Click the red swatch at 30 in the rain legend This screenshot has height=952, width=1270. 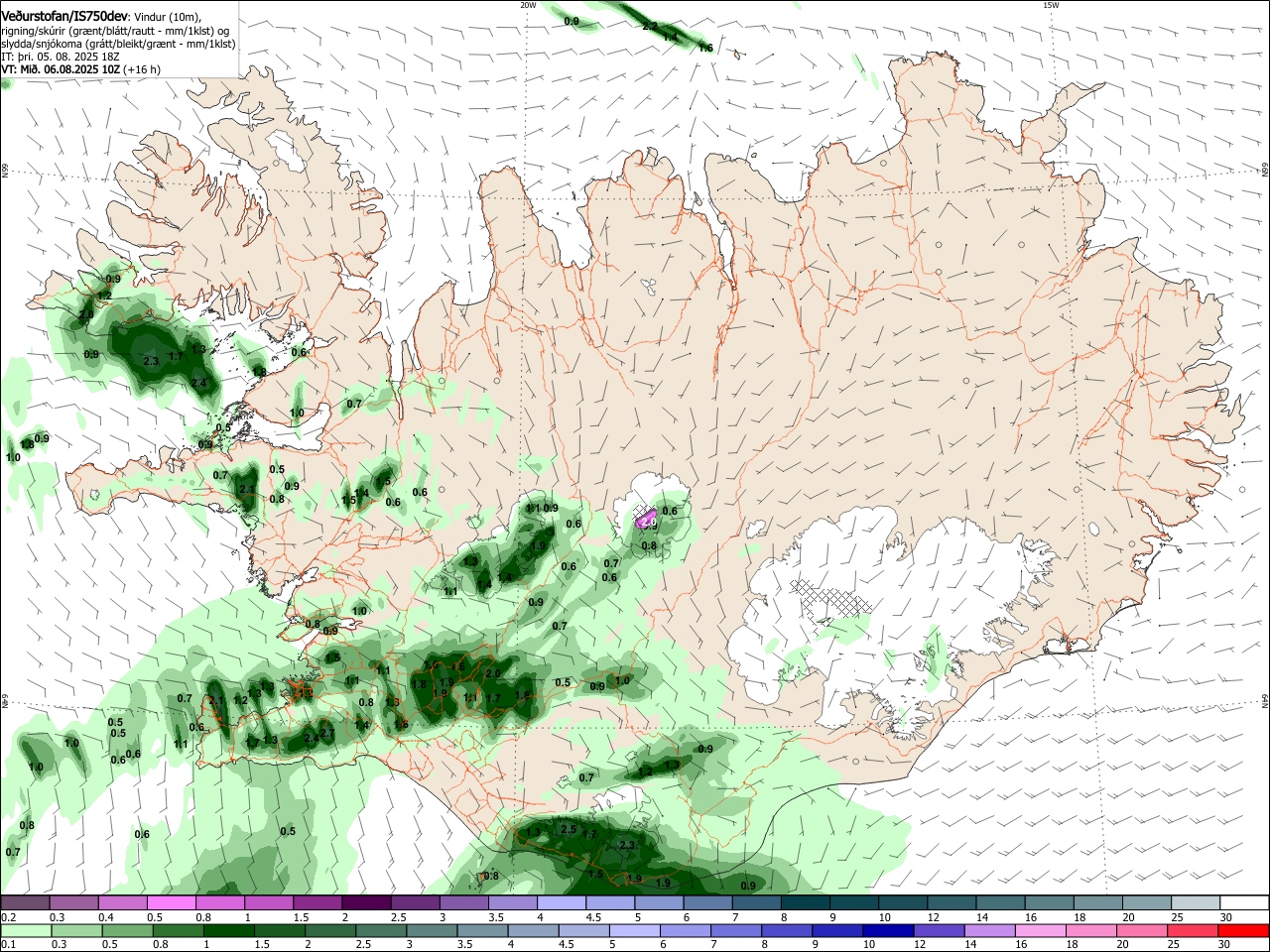(x=1243, y=930)
